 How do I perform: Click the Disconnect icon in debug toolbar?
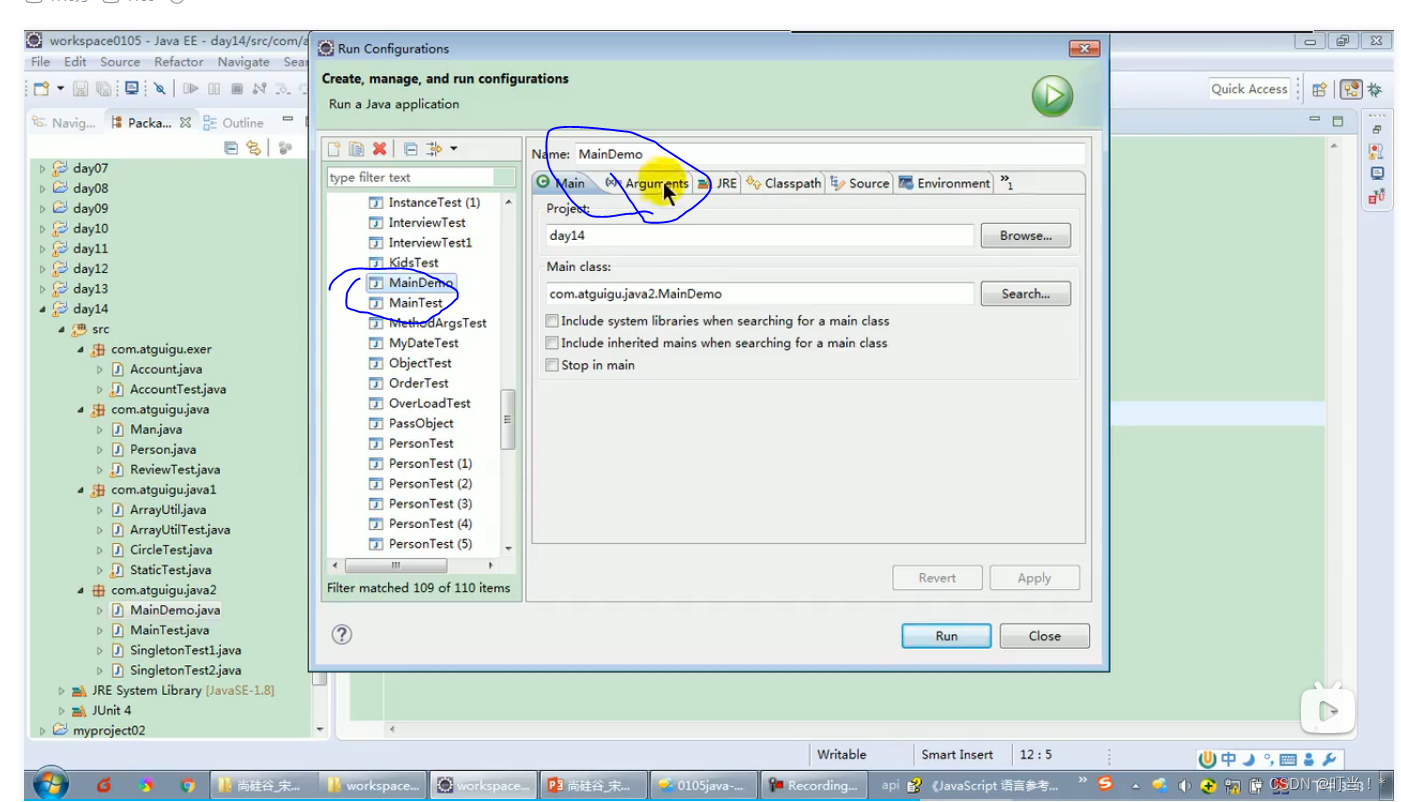click(x=260, y=89)
